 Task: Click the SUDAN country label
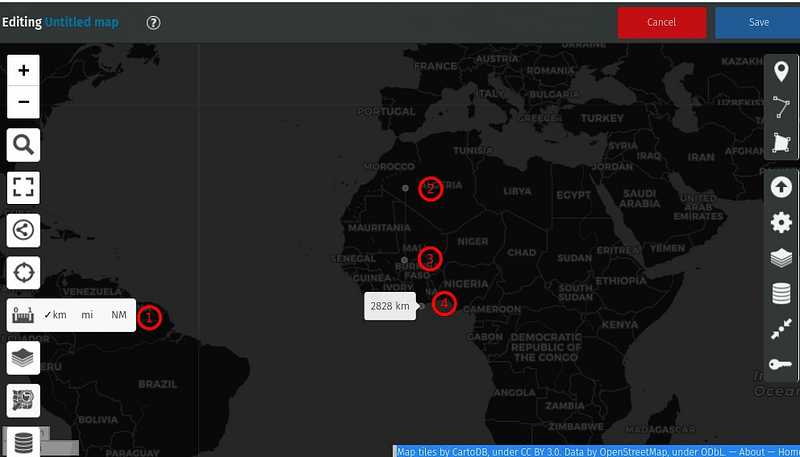click(574, 258)
